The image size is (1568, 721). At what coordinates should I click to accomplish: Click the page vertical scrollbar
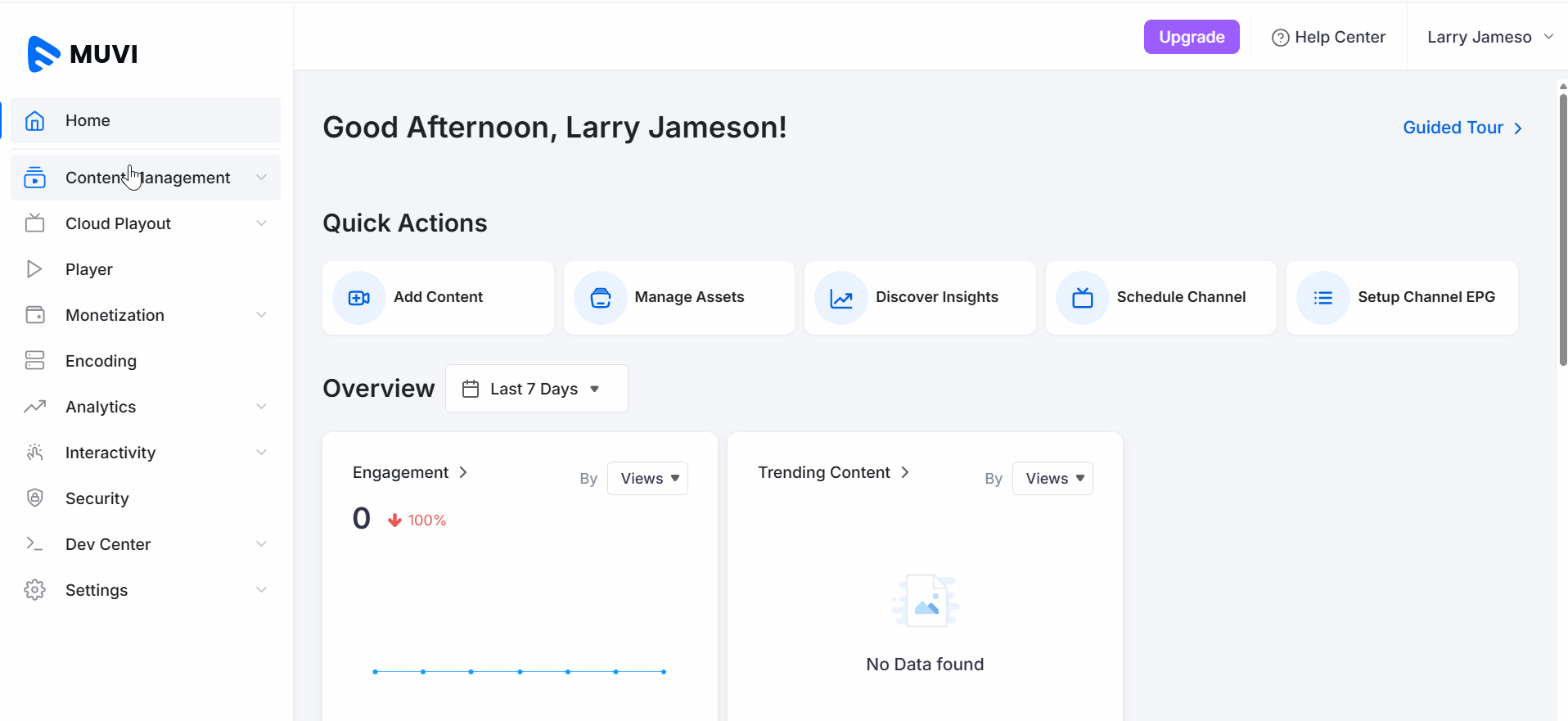pos(1562,229)
